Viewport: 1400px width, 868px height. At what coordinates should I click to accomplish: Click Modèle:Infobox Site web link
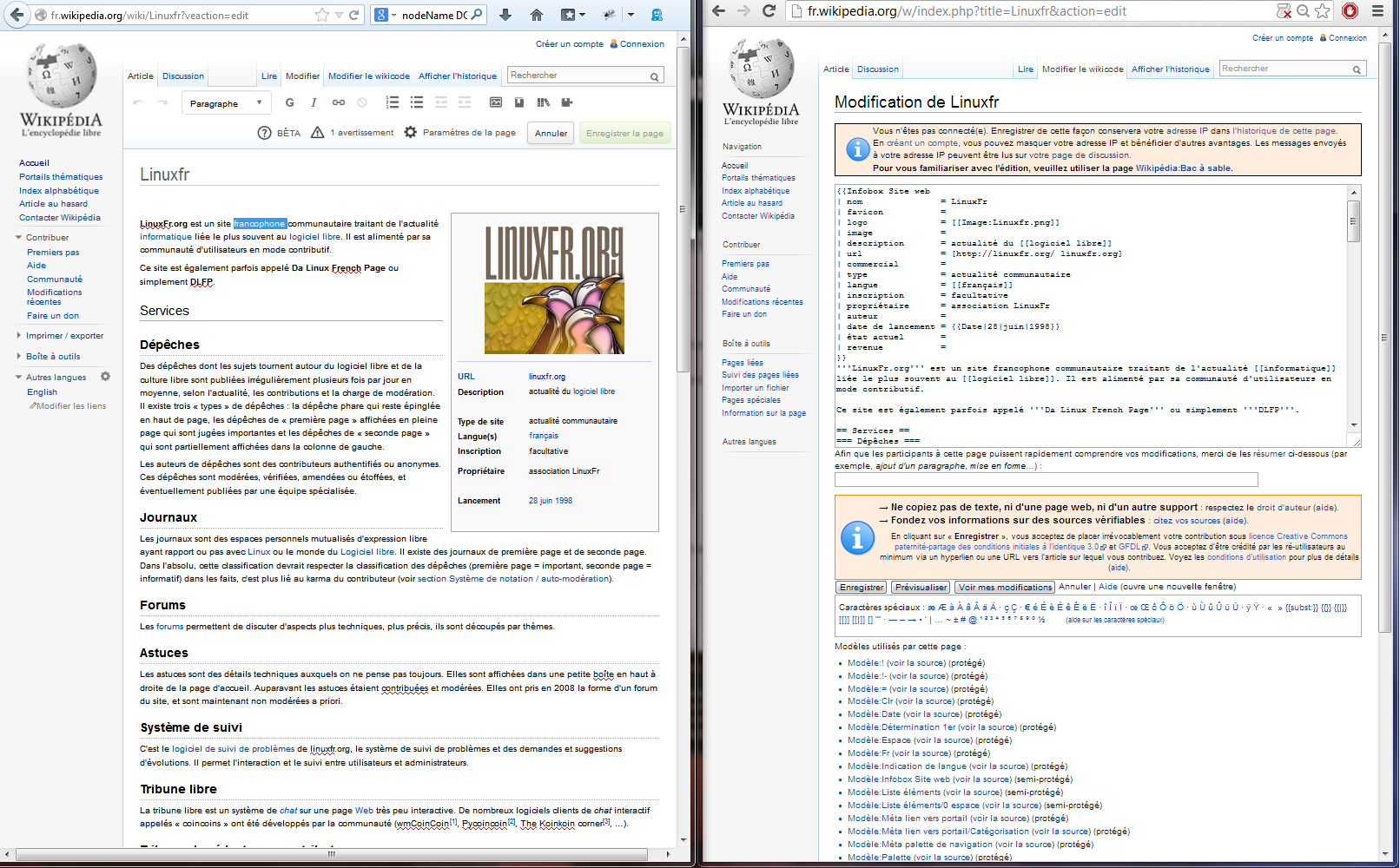click(899, 779)
